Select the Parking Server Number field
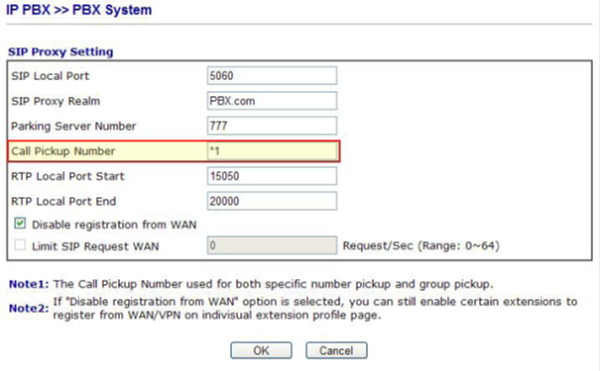This screenshot has width=600, height=371. [272, 126]
